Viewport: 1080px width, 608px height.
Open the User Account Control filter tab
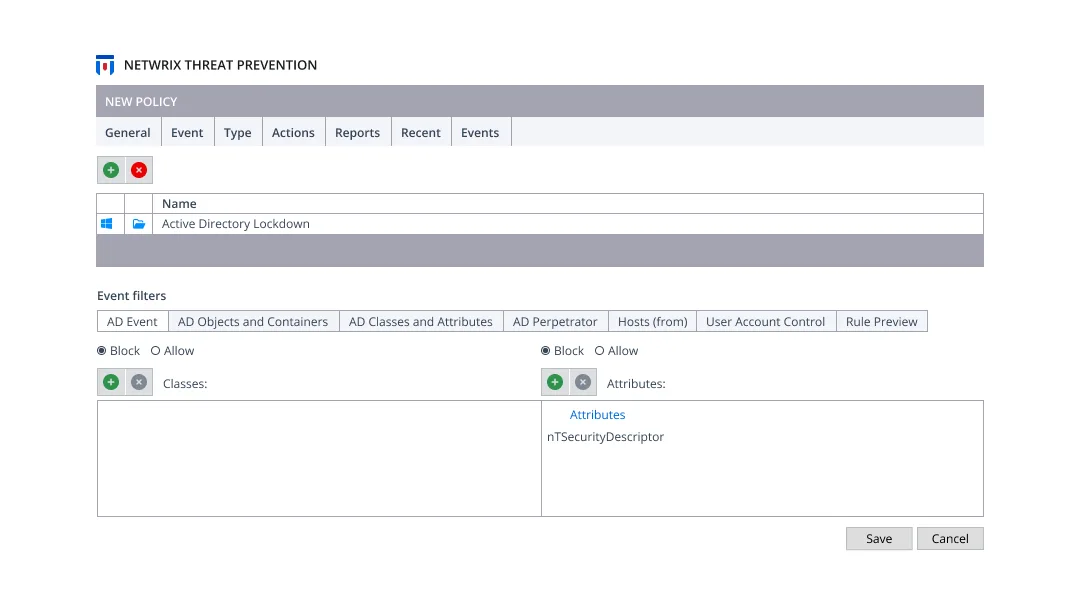point(766,322)
